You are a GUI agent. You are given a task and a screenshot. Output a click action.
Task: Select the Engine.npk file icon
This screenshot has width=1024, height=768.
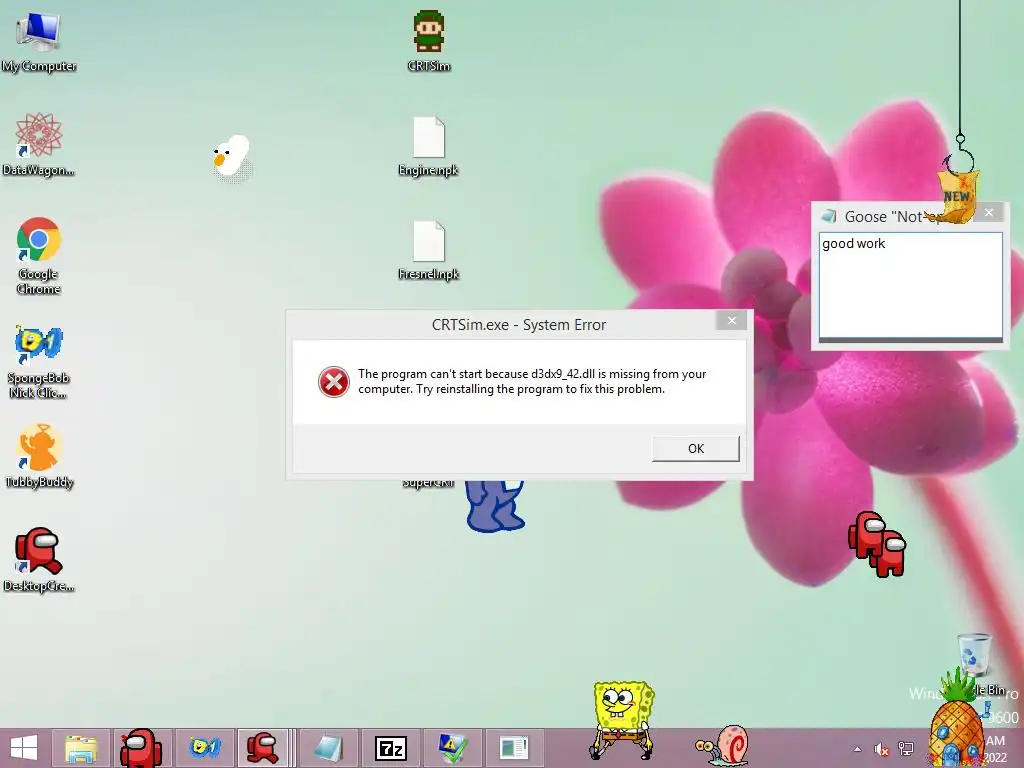428,146
